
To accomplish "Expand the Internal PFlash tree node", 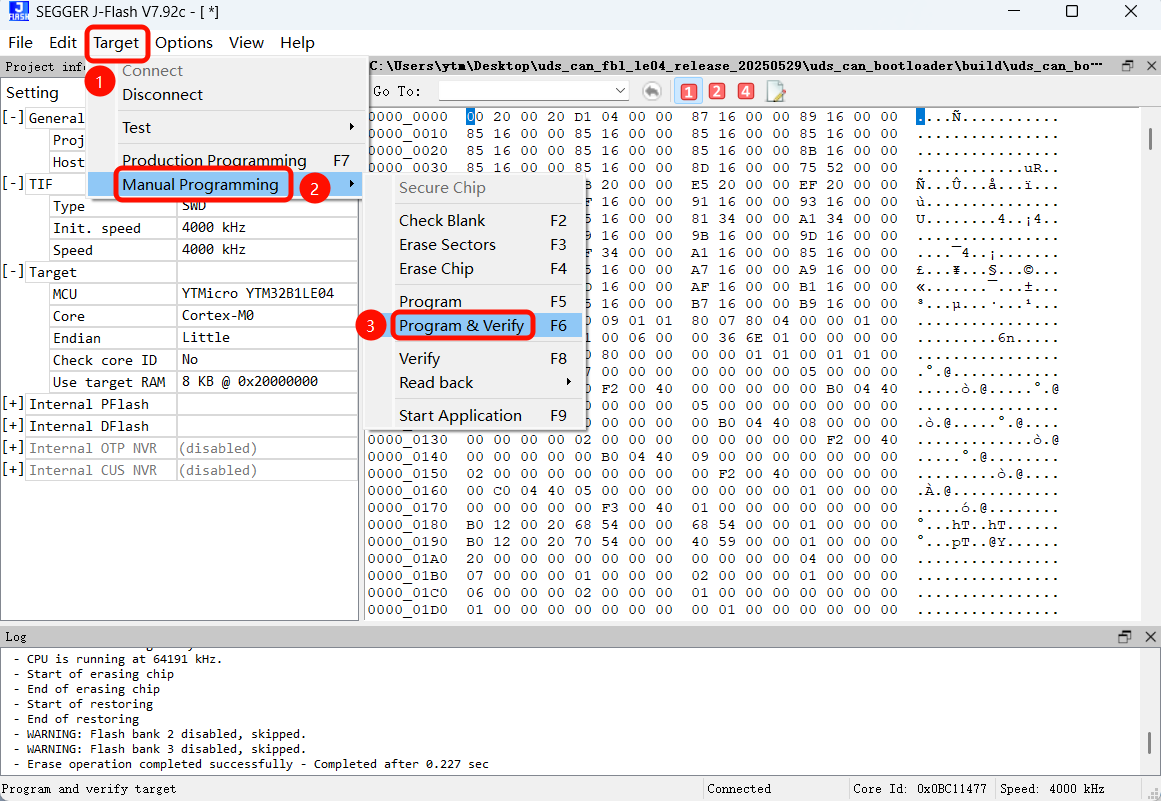I will 13,404.
